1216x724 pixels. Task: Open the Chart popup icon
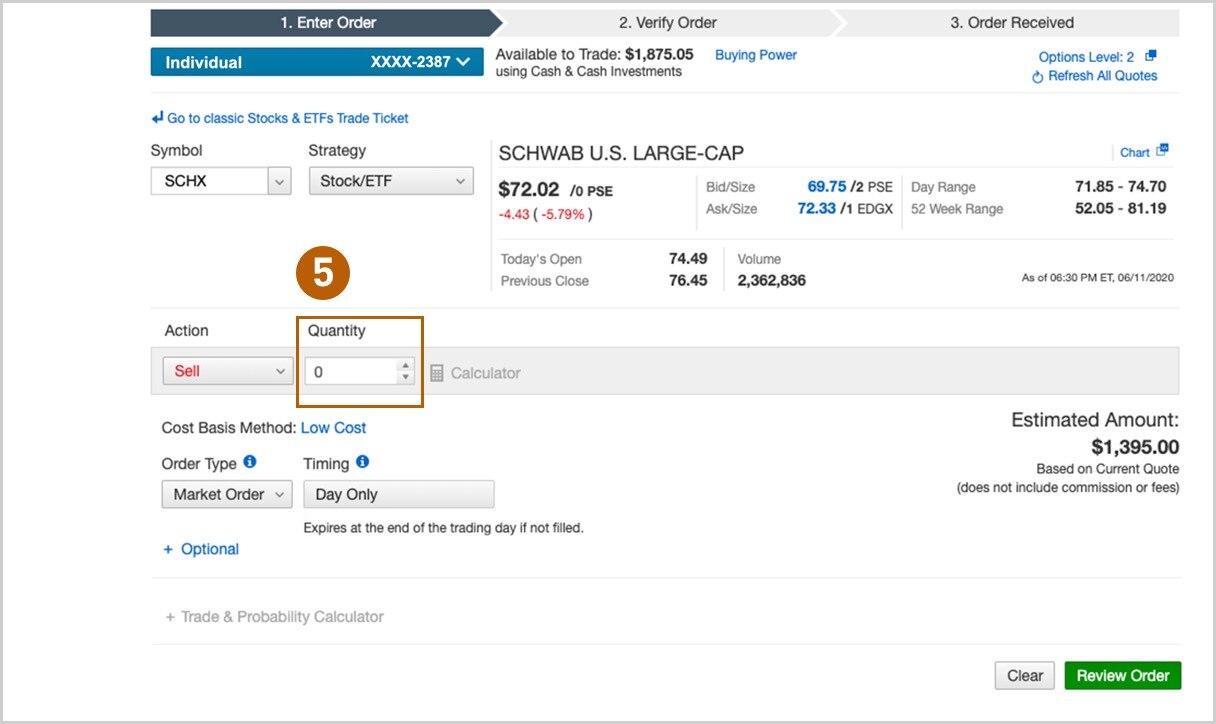[1162, 151]
